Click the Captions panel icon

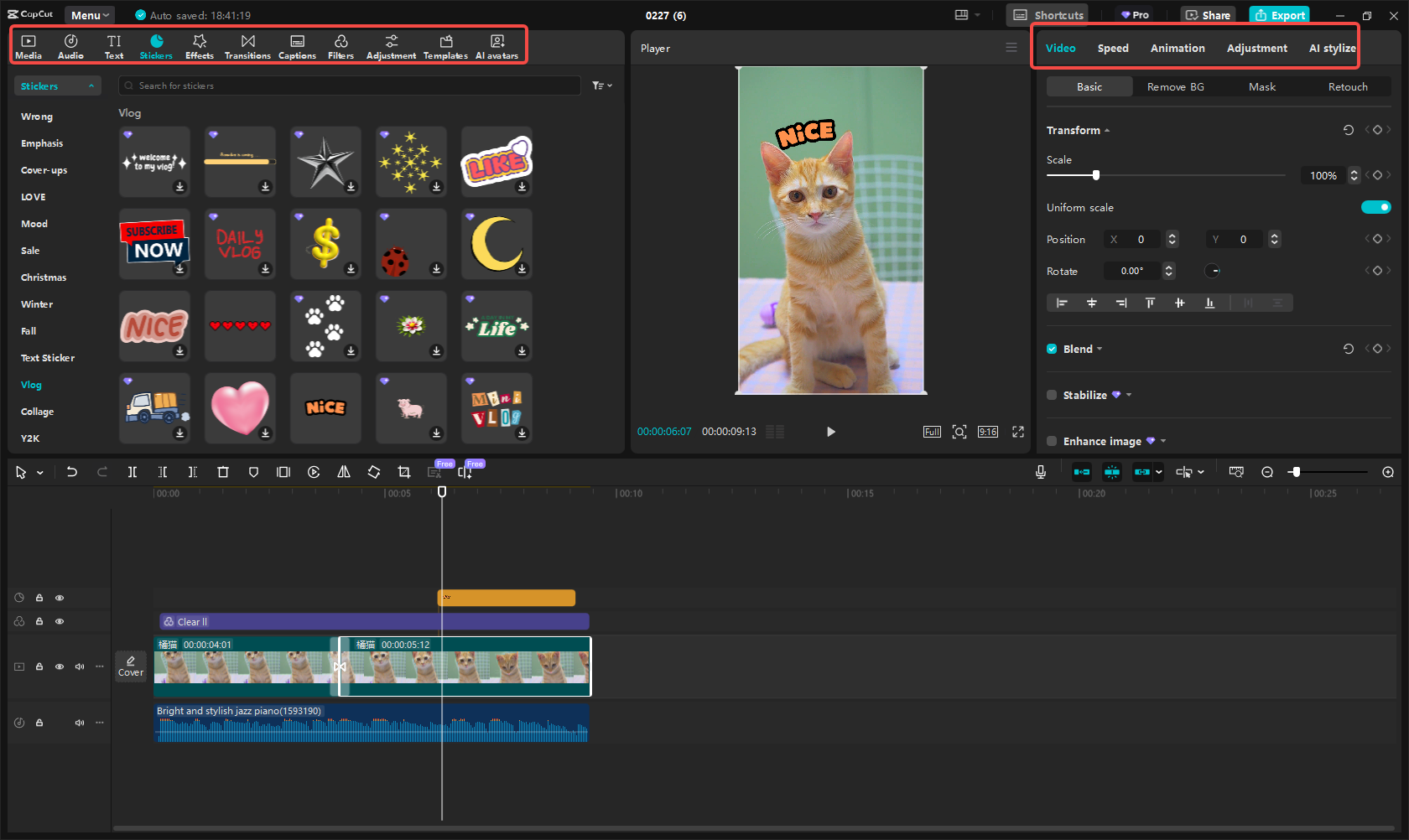pyautogui.click(x=297, y=45)
